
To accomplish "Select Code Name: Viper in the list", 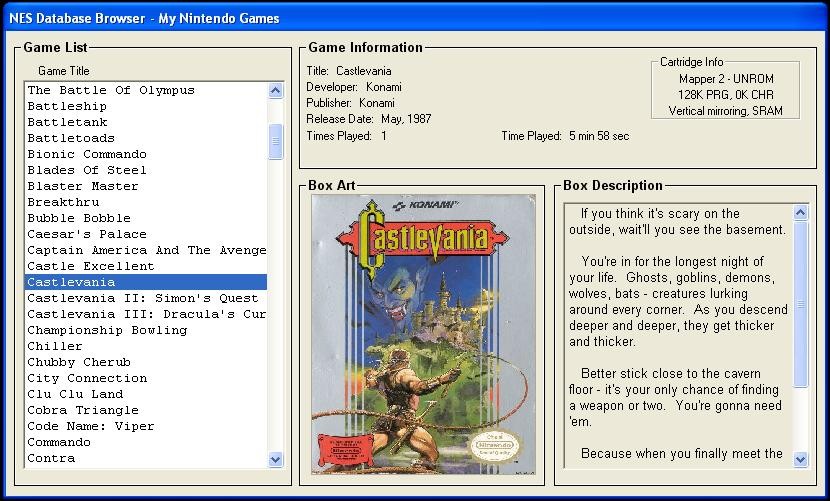I will pos(146,426).
